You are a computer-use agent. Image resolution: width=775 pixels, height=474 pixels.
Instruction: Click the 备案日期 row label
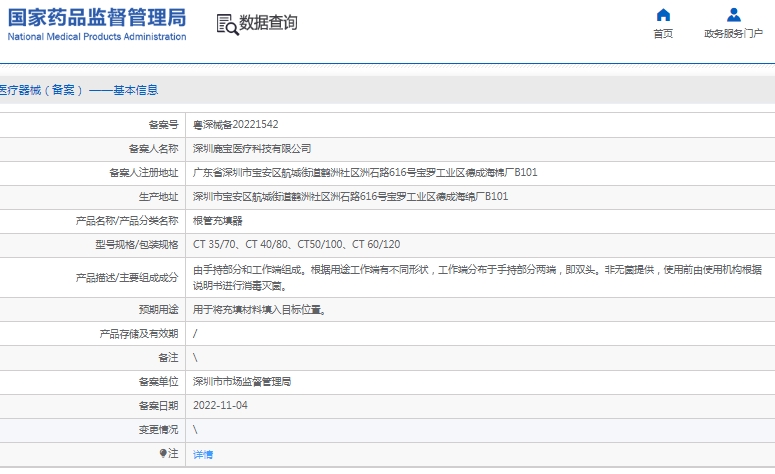click(159, 406)
